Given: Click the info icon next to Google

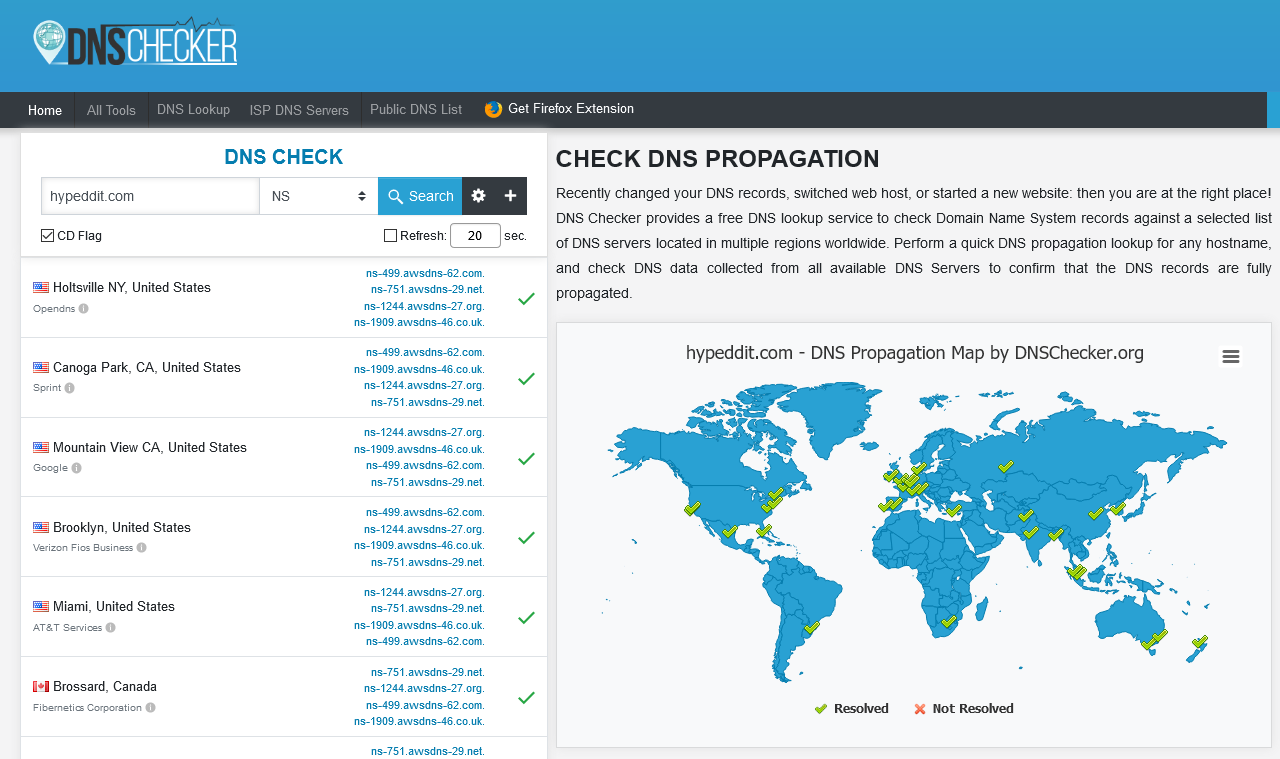Looking at the screenshot, I should [77, 467].
